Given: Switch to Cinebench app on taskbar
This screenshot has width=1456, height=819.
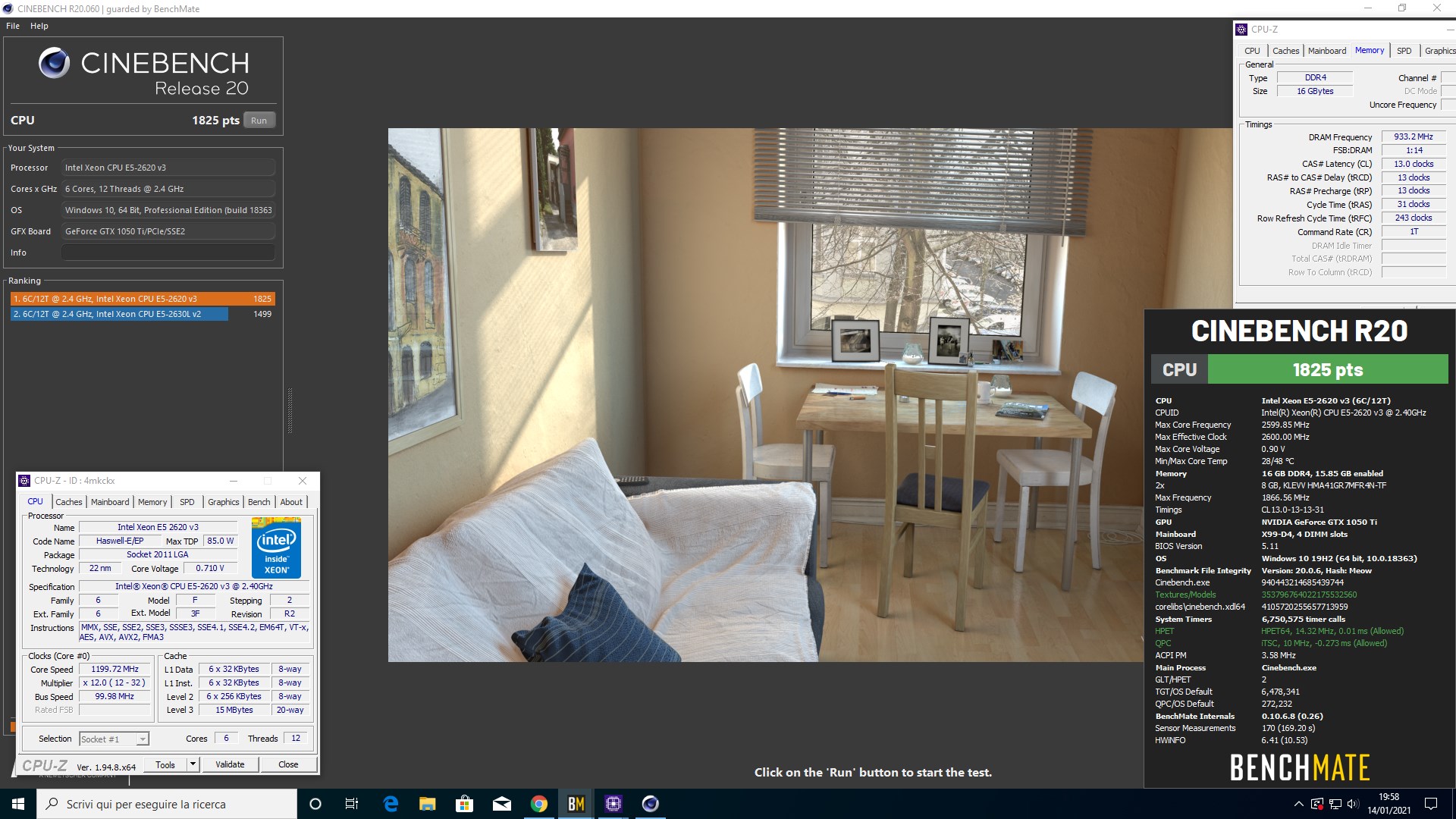Looking at the screenshot, I should (x=651, y=804).
